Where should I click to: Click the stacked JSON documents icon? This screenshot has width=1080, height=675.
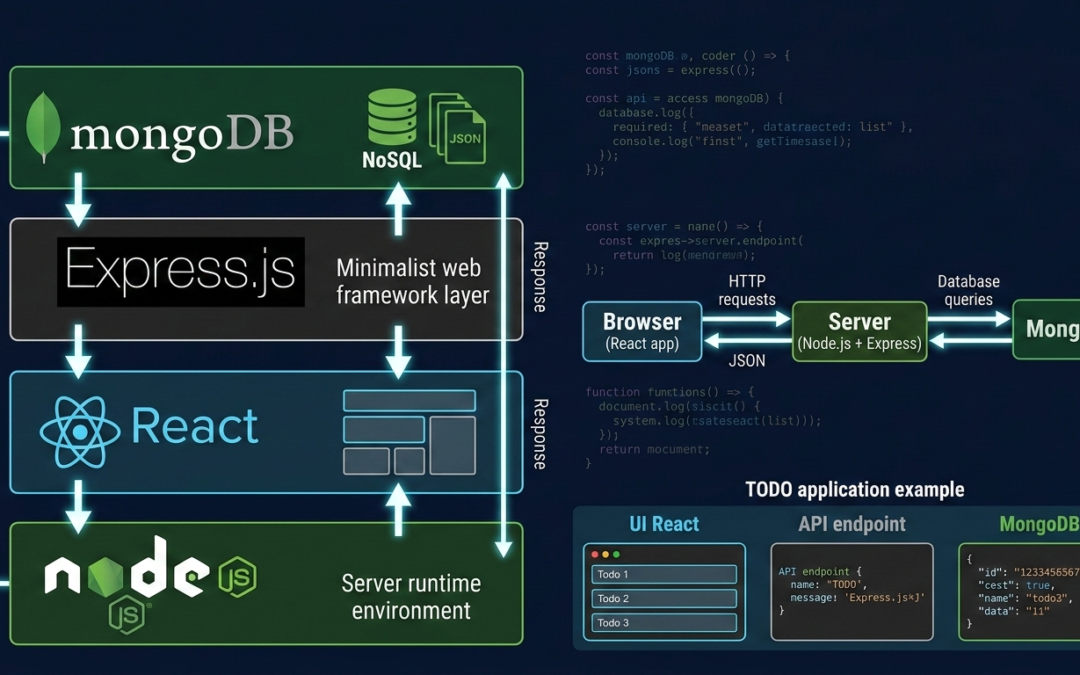pos(458,129)
